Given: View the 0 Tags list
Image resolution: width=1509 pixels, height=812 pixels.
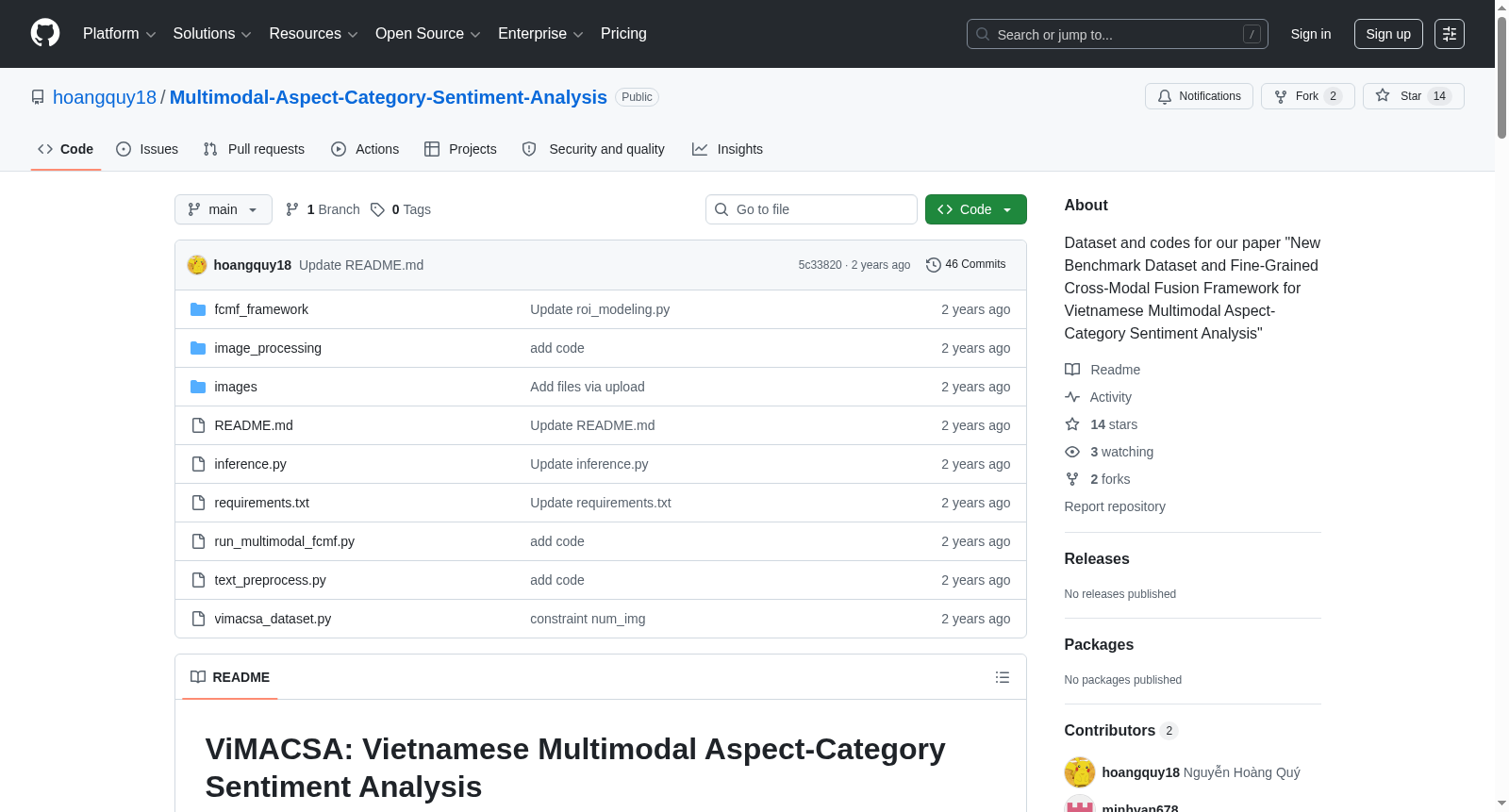Looking at the screenshot, I should click(401, 209).
